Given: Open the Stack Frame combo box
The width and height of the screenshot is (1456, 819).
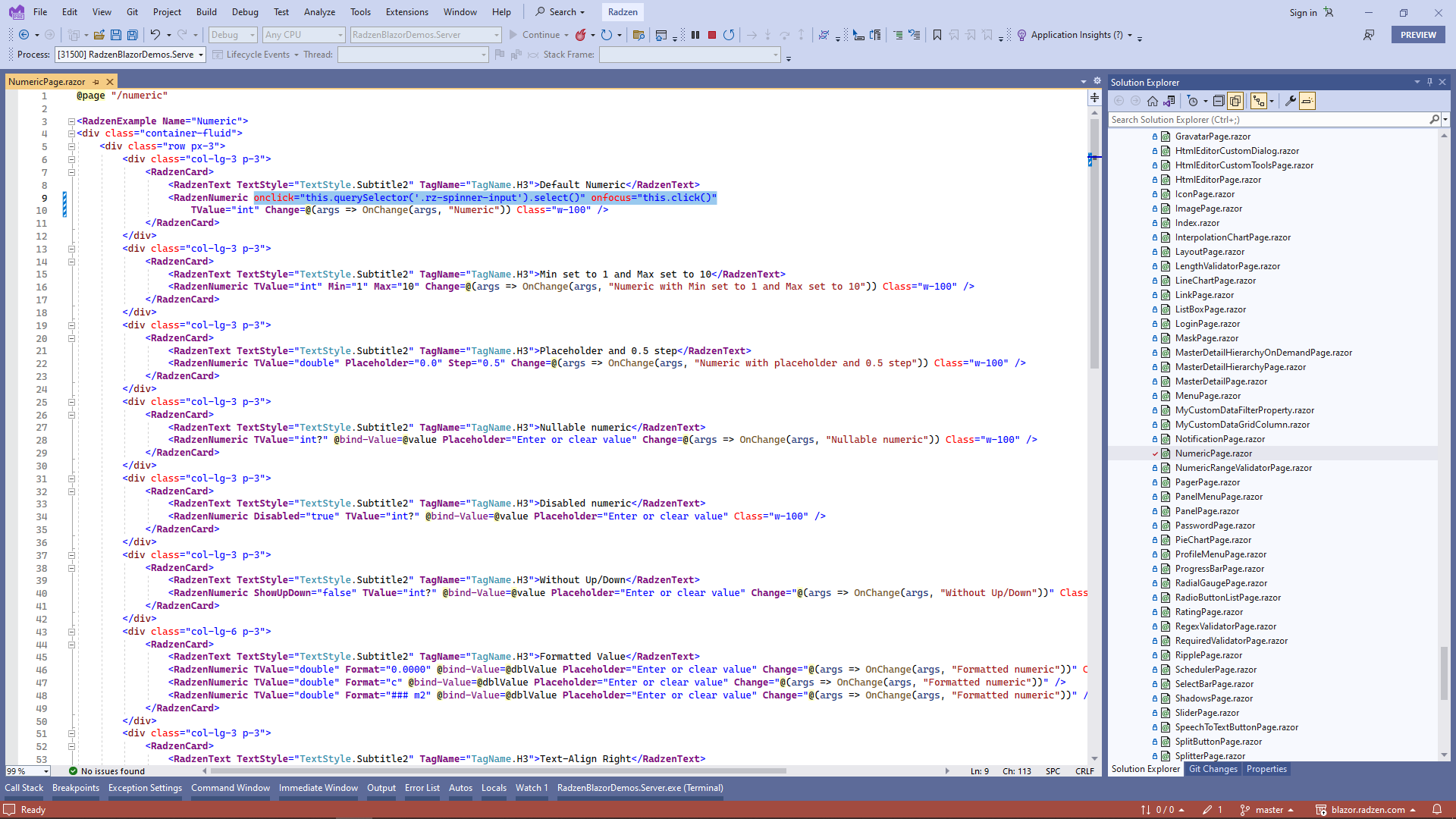Looking at the screenshot, I should click(x=689, y=55).
